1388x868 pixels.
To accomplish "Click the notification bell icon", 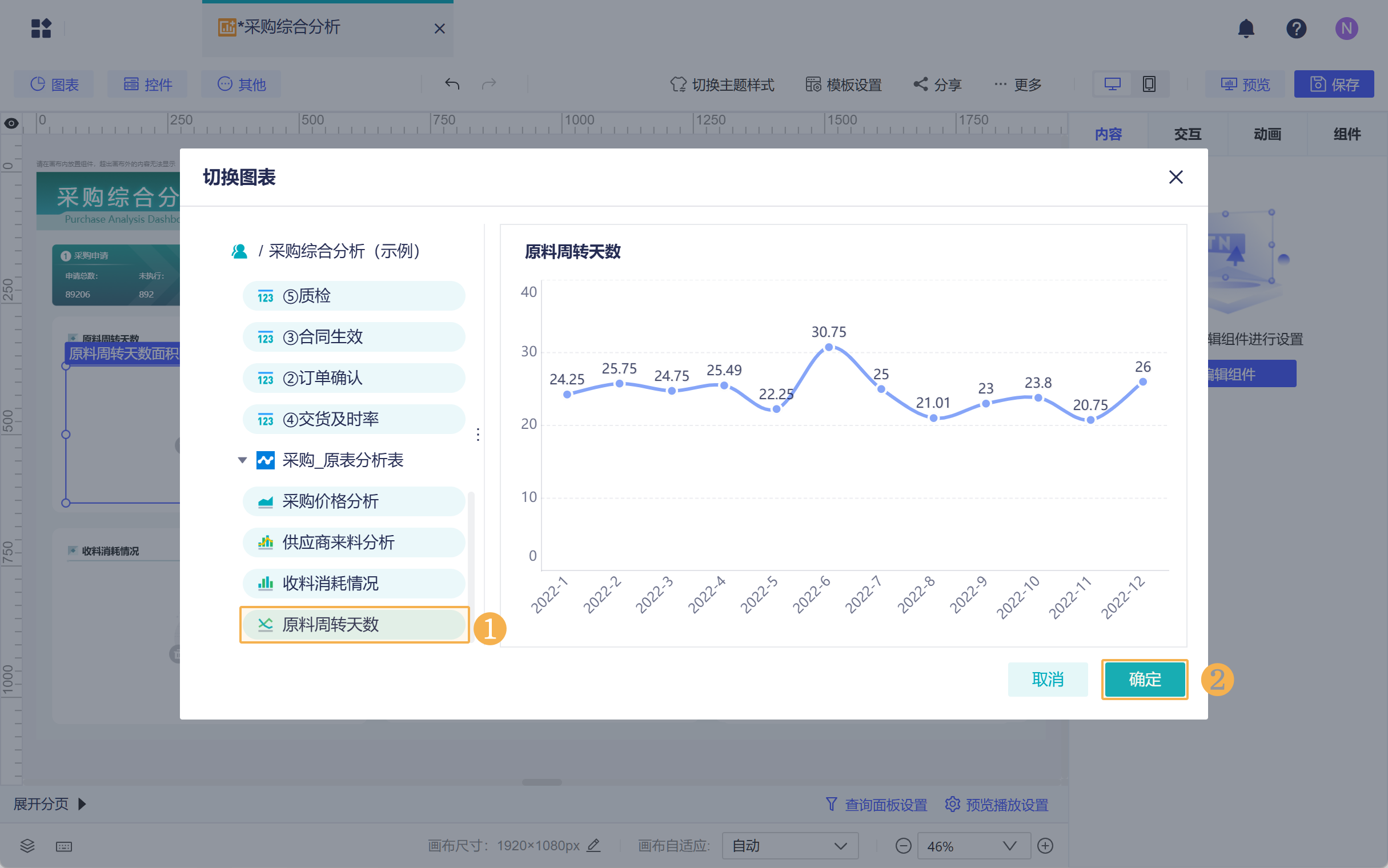I will coord(1246,28).
